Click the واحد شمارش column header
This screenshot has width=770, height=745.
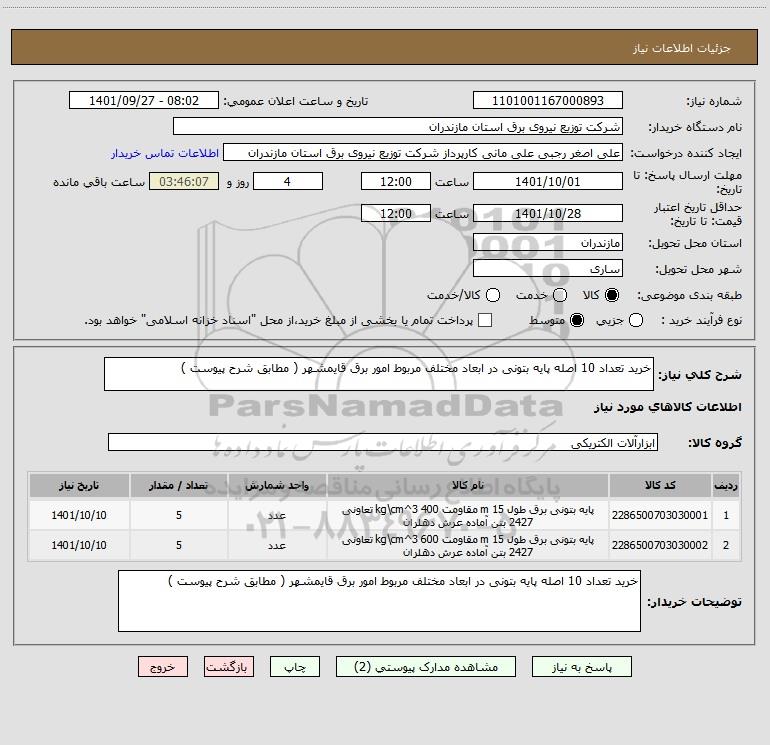tap(277, 486)
